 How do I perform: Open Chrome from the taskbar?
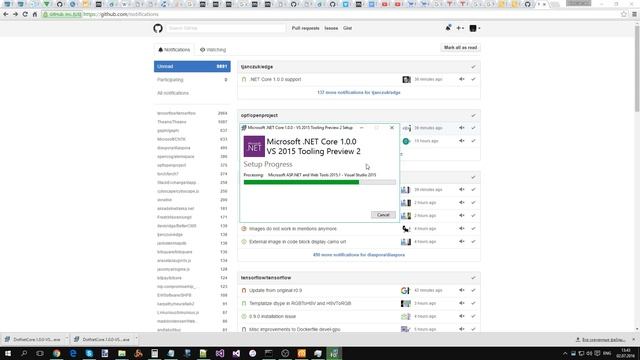[56, 353]
